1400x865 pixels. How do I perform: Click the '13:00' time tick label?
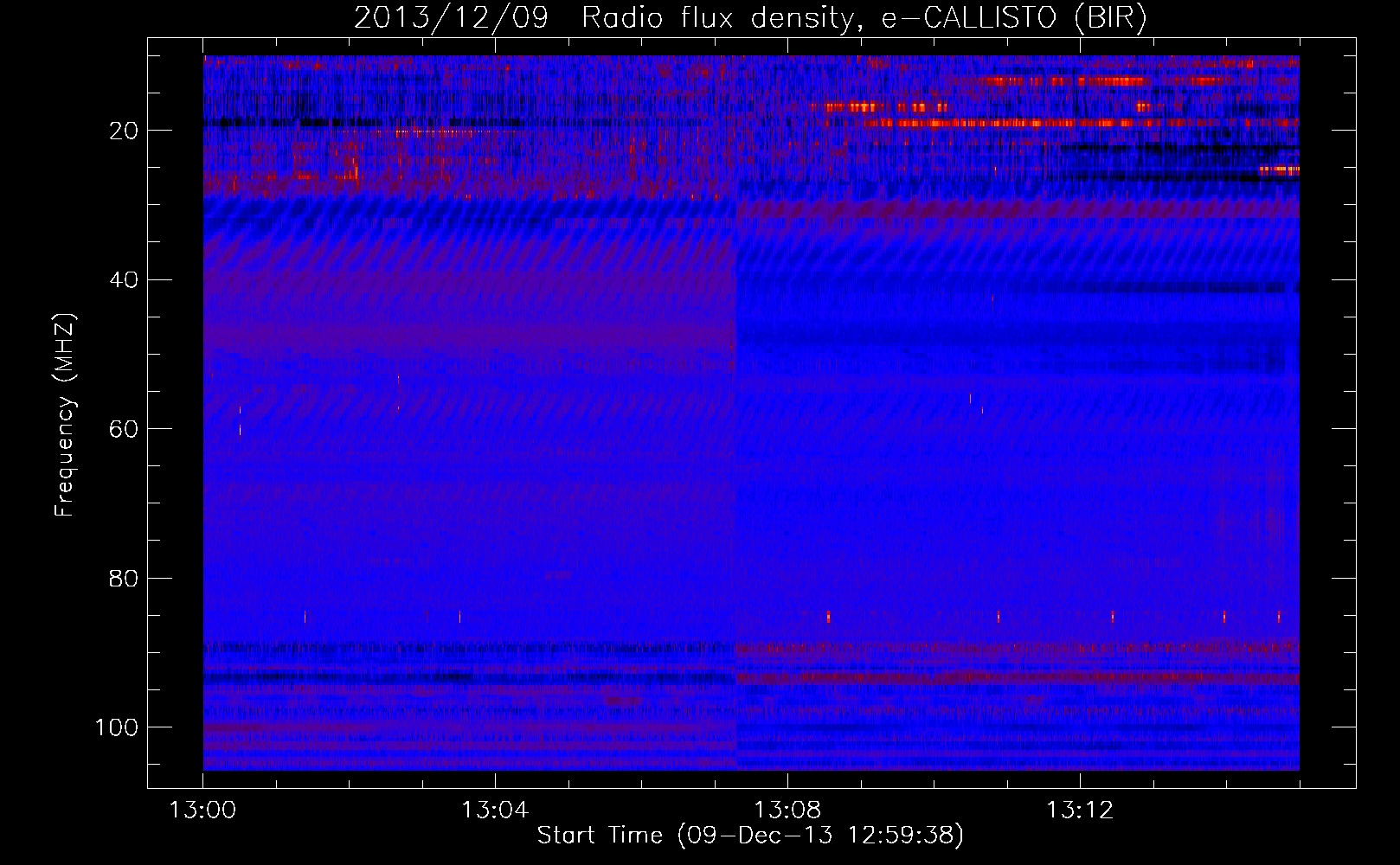[203, 811]
